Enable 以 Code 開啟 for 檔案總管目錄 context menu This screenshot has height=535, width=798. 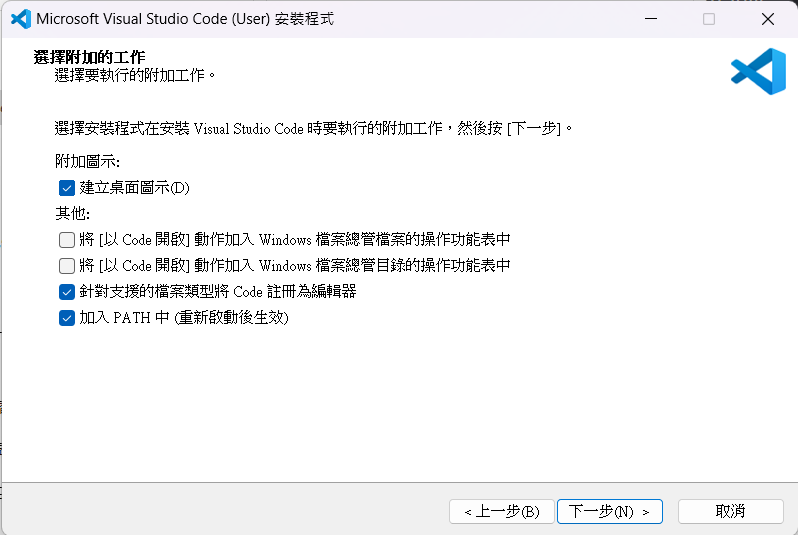[67, 266]
